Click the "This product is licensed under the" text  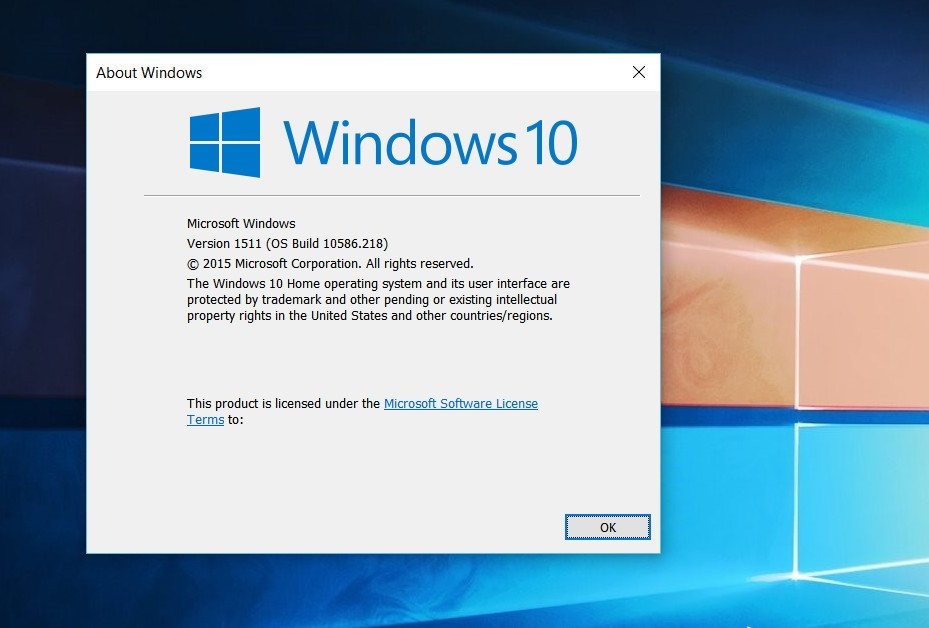tap(283, 403)
